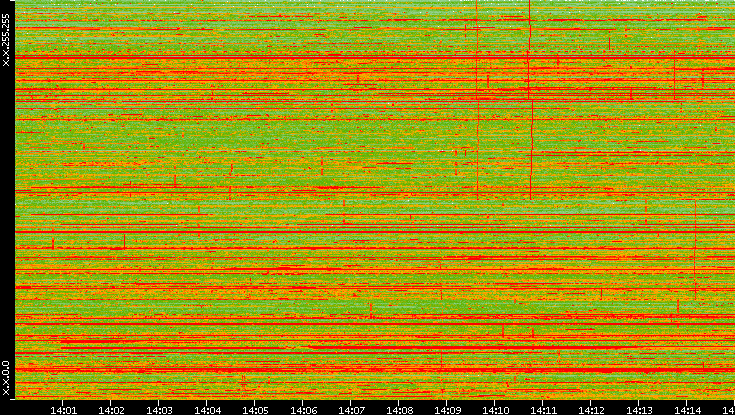This screenshot has width=735, height=415.
Task: Click the 14:11 time axis label
Action: [543, 410]
